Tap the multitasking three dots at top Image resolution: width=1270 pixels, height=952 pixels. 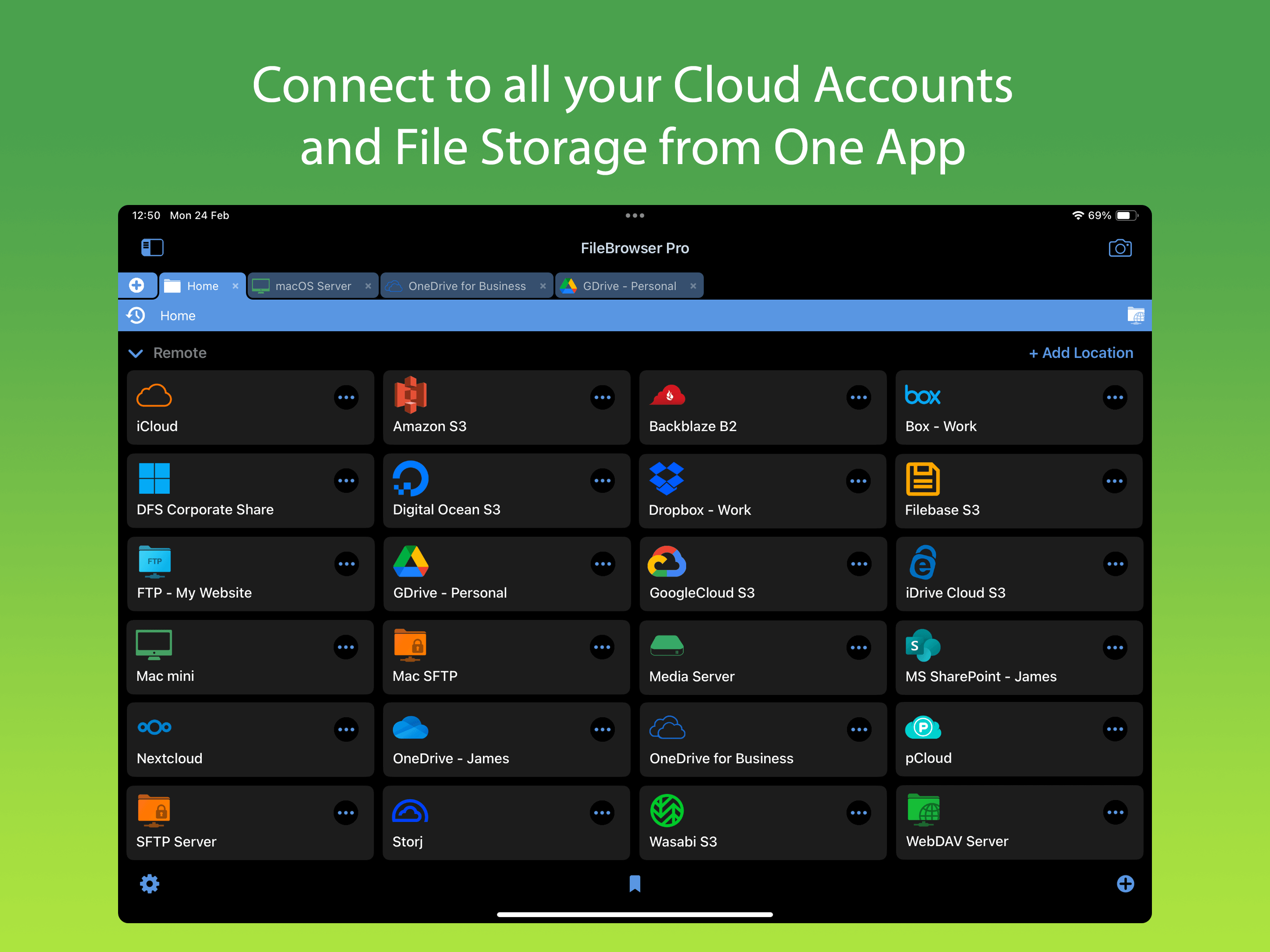click(x=635, y=215)
